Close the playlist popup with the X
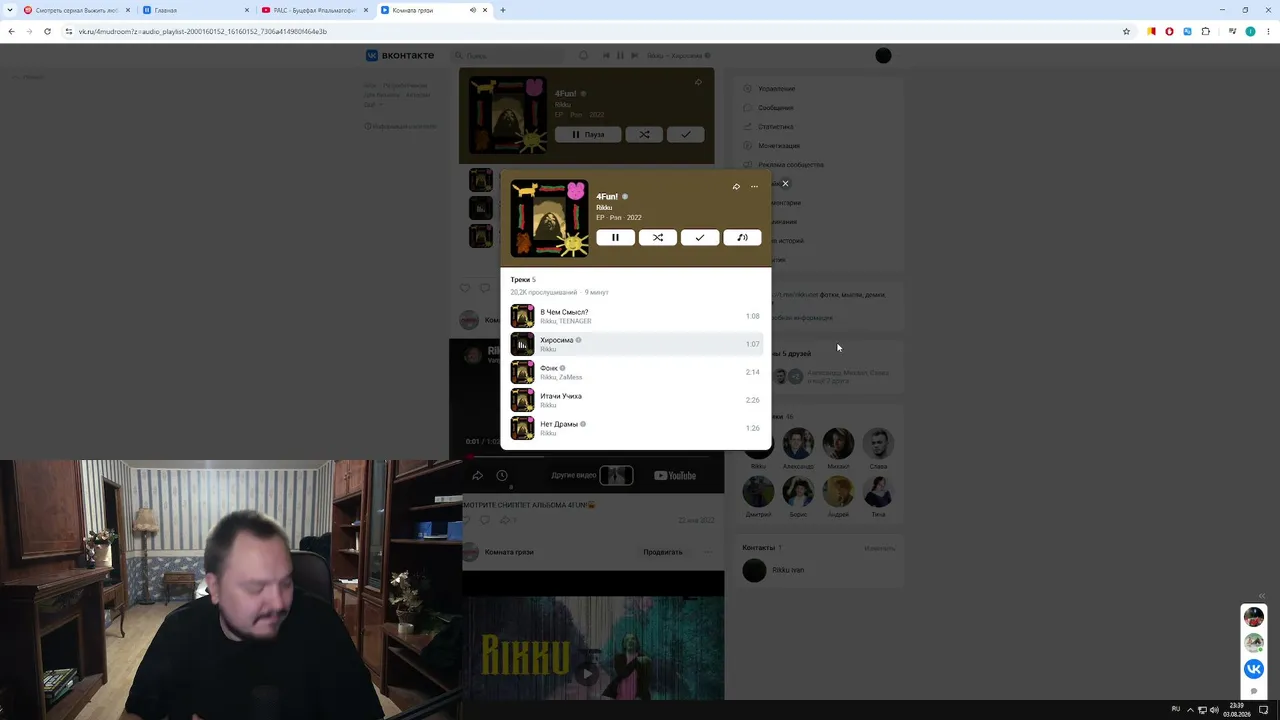This screenshot has width=1280, height=720. [785, 184]
